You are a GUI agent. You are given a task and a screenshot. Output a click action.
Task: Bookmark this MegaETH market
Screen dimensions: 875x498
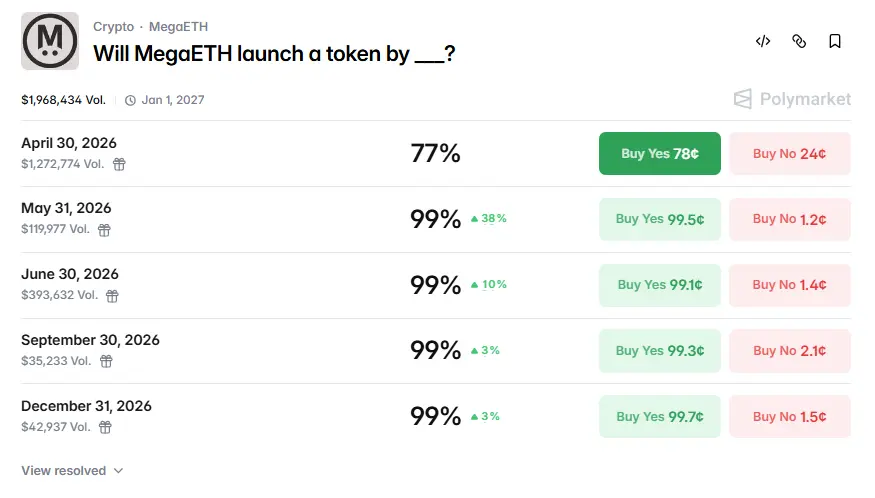pos(835,41)
